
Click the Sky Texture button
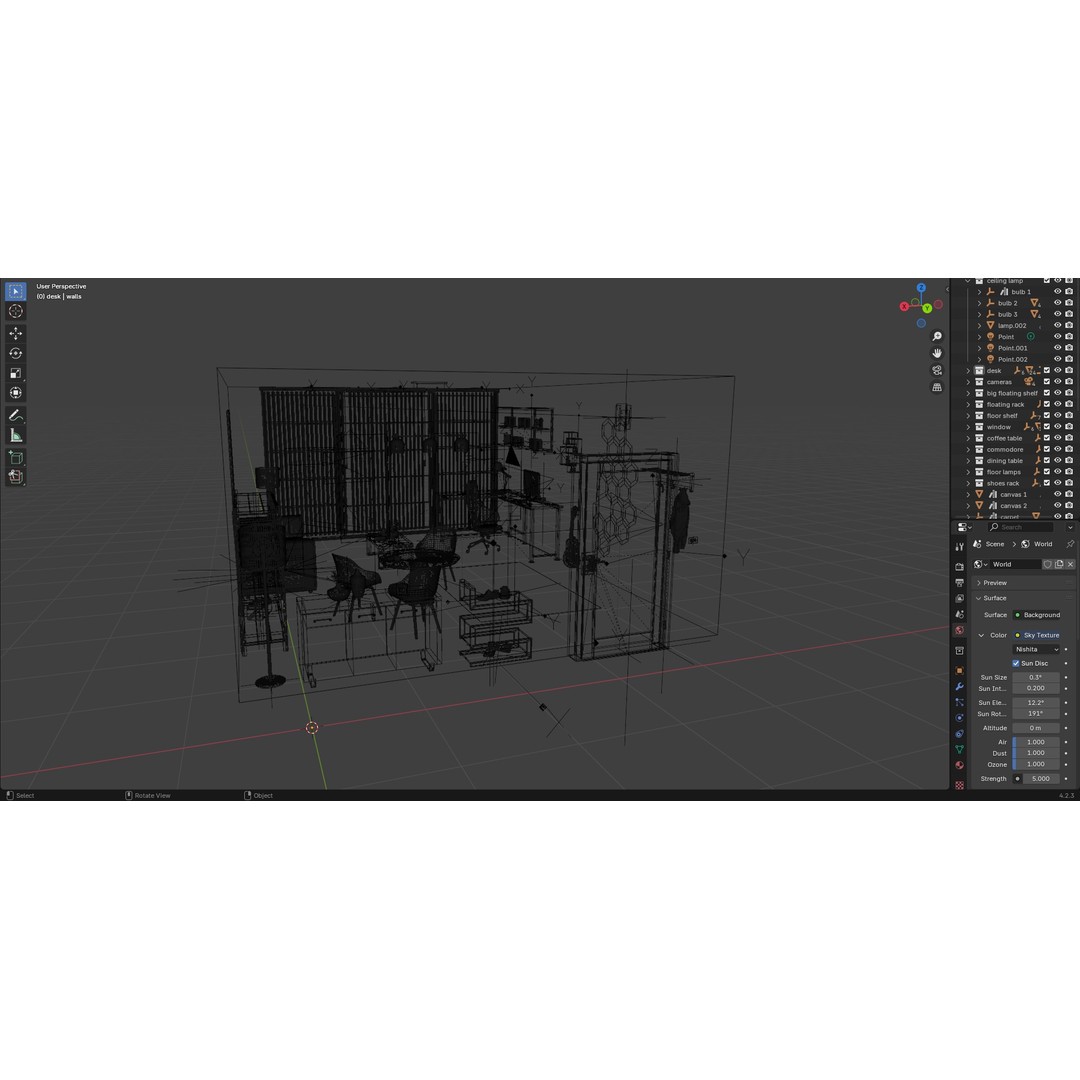coord(1040,635)
